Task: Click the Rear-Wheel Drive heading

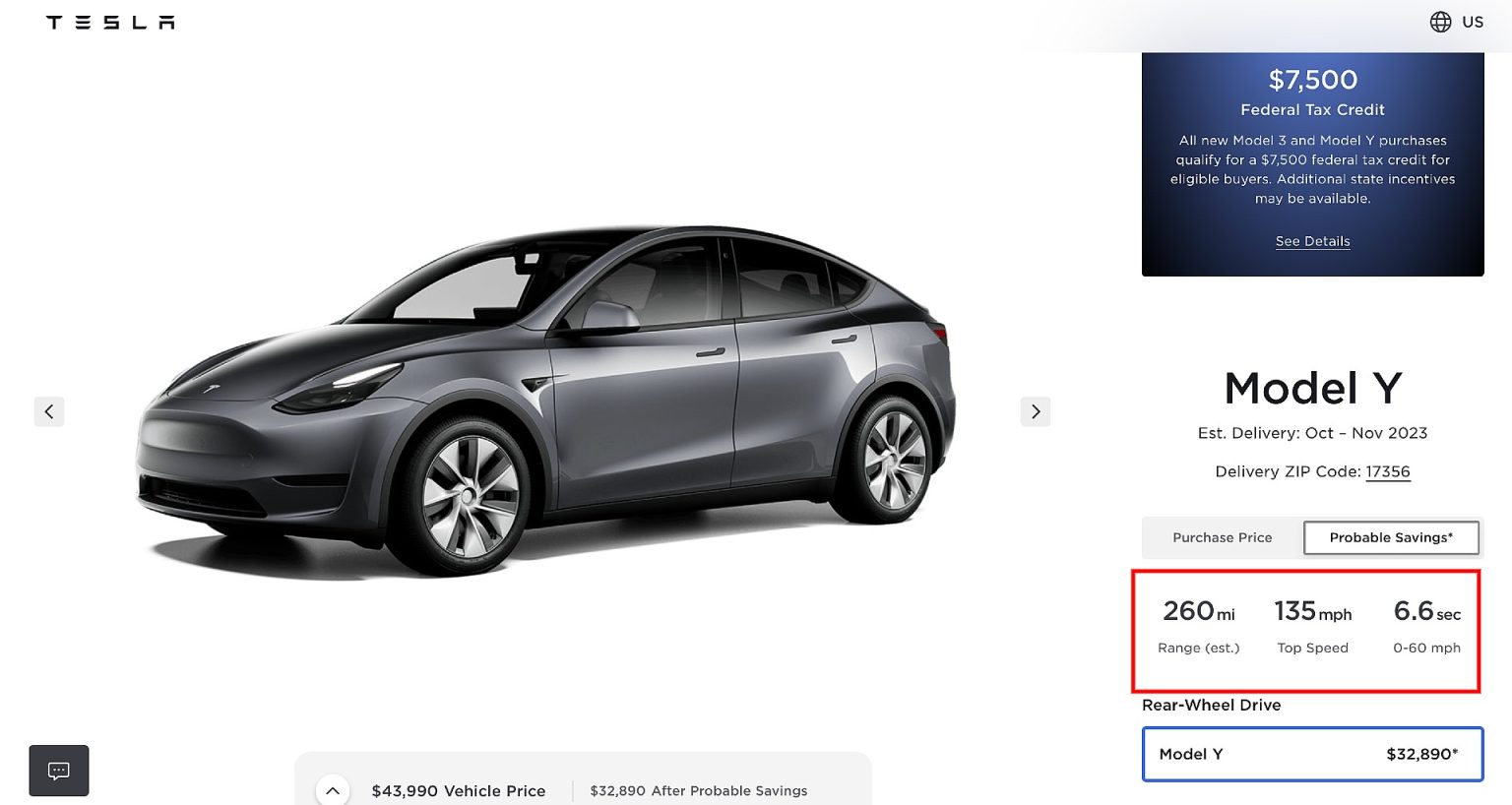Action: coord(1211,705)
